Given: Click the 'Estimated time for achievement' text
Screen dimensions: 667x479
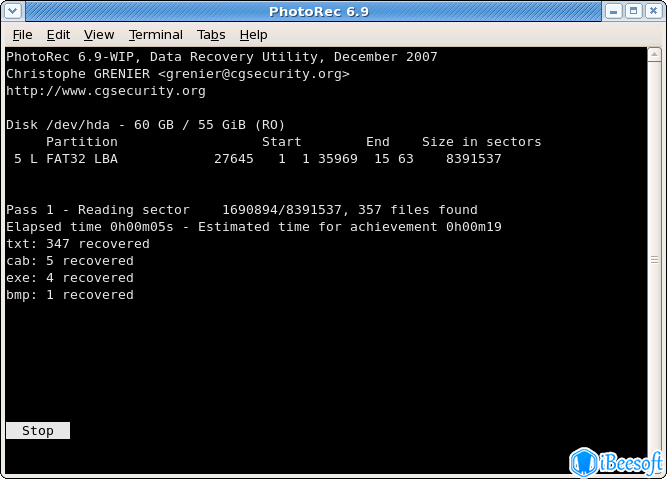Looking at the screenshot, I should click(318, 227).
